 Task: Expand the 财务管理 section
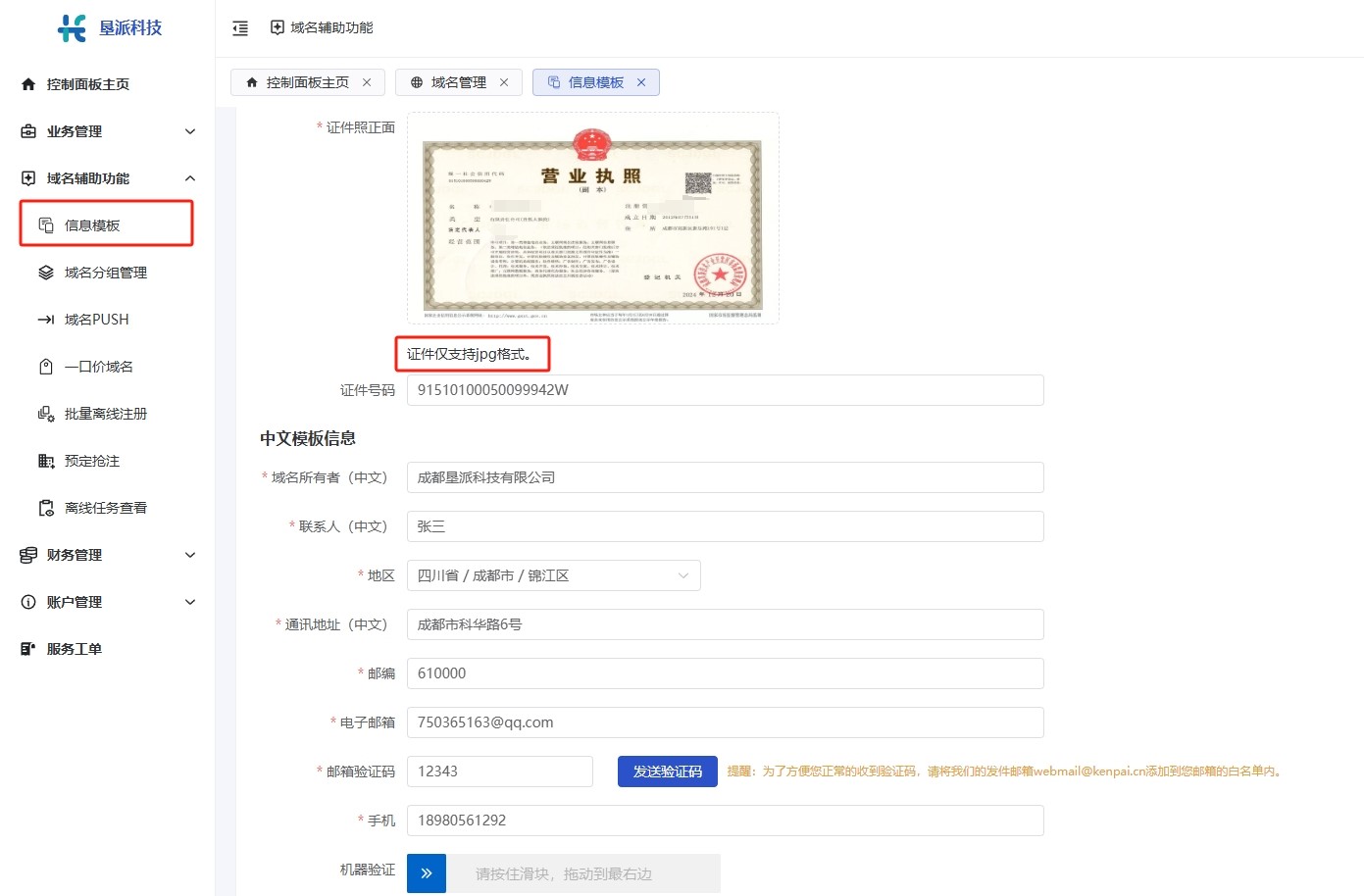coord(108,555)
